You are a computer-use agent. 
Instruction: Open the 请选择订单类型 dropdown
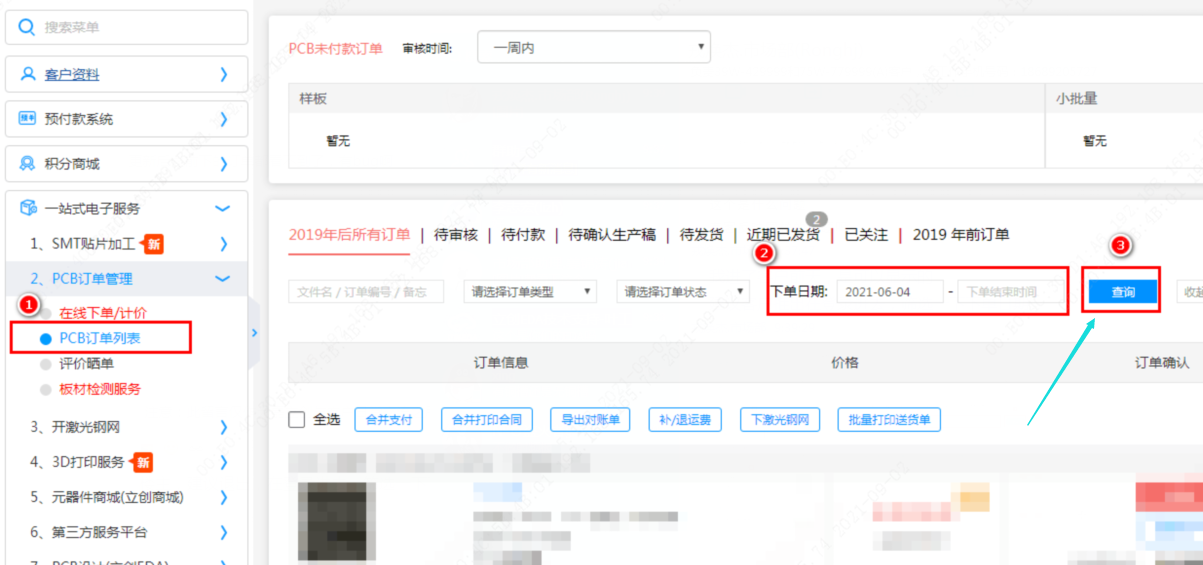(530, 292)
